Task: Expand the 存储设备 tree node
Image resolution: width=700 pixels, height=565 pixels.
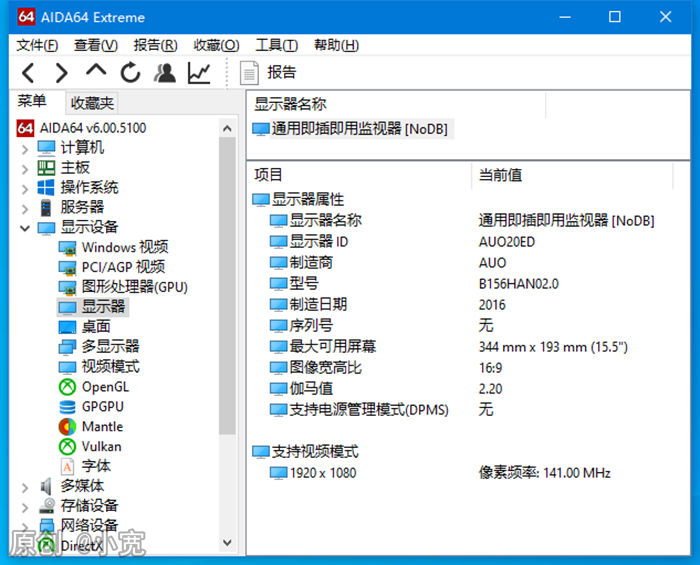Action: tap(25, 507)
